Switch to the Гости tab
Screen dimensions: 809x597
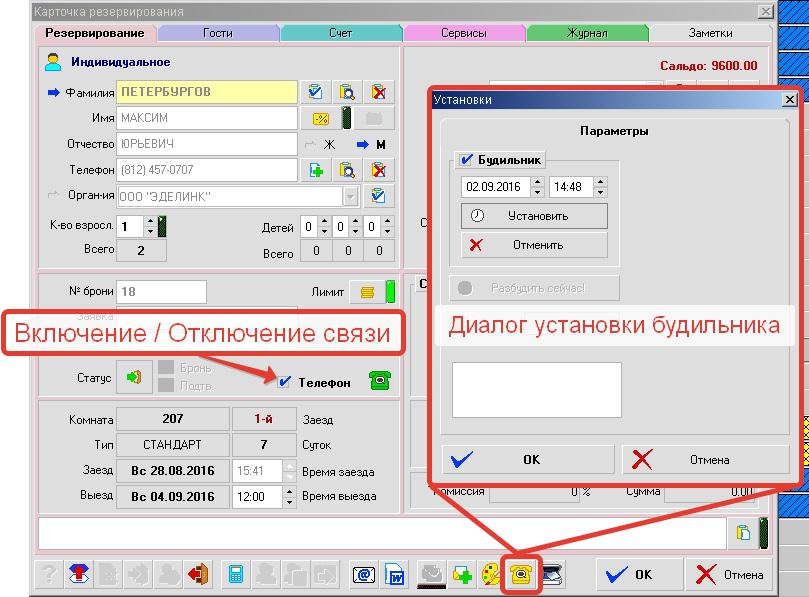click(x=218, y=33)
